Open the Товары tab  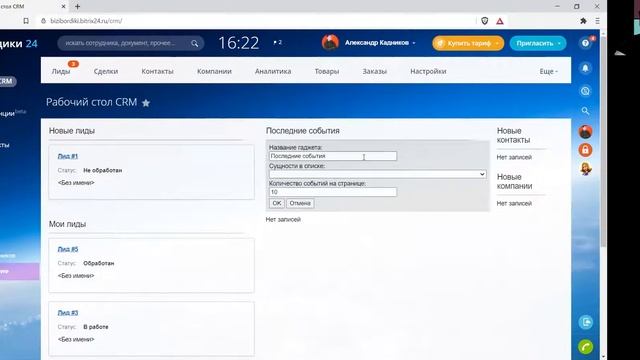point(327,71)
